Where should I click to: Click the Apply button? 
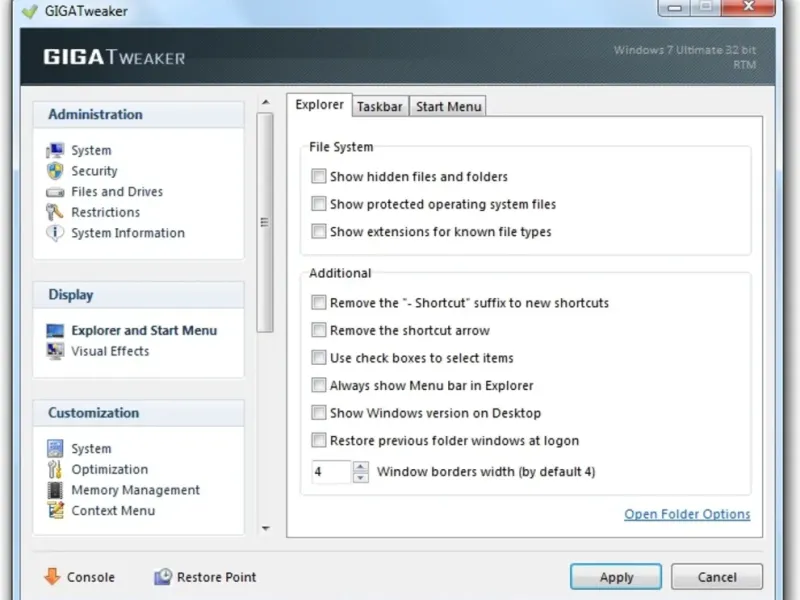coord(616,577)
